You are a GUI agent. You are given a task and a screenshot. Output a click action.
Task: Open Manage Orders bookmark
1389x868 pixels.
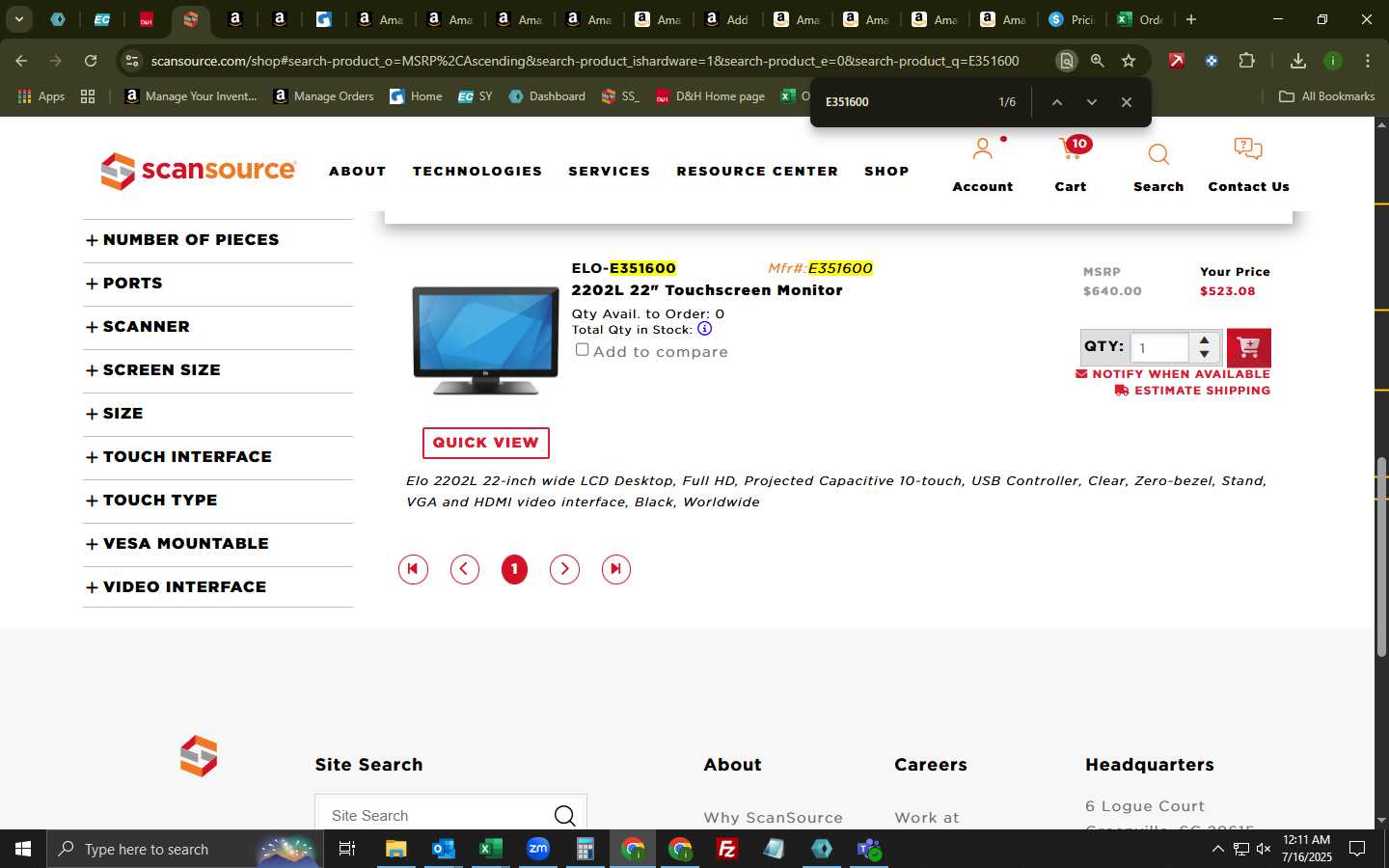click(324, 96)
